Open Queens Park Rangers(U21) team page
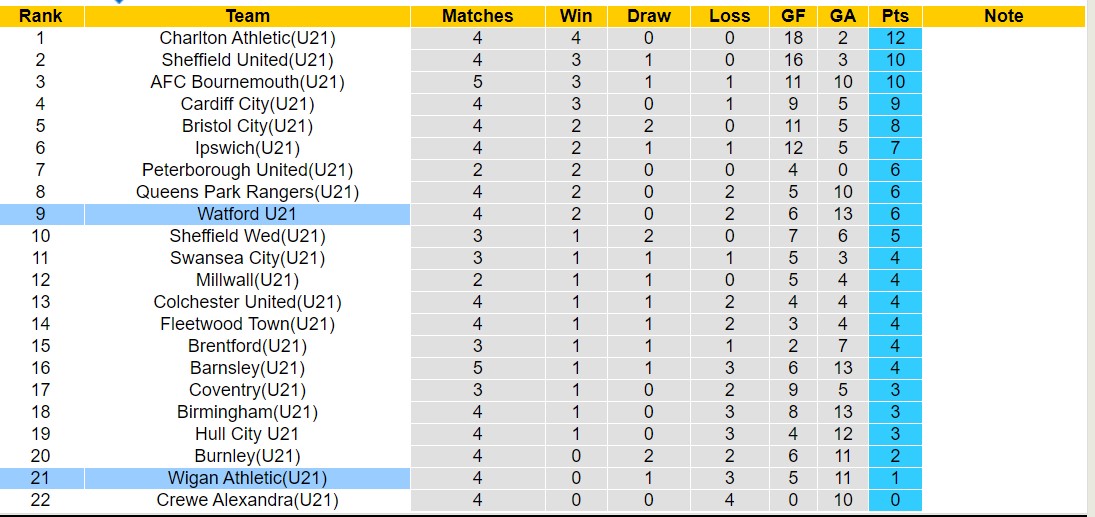Image resolution: width=1095 pixels, height=517 pixels. (x=247, y=192)
